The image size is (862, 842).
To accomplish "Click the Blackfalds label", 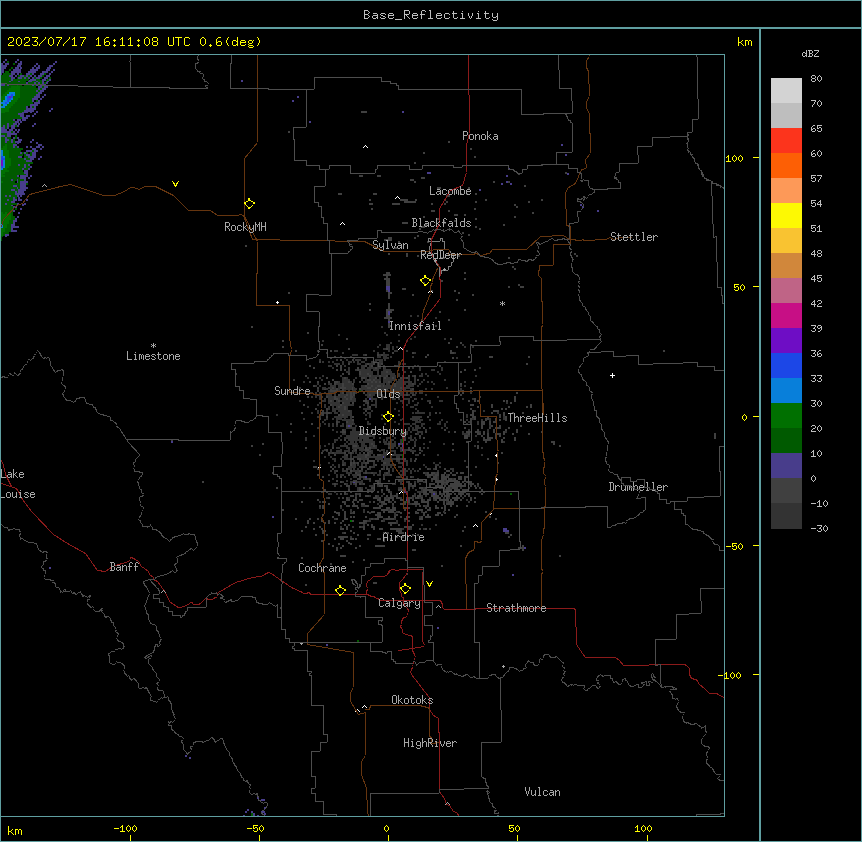I will pos(441,223).
